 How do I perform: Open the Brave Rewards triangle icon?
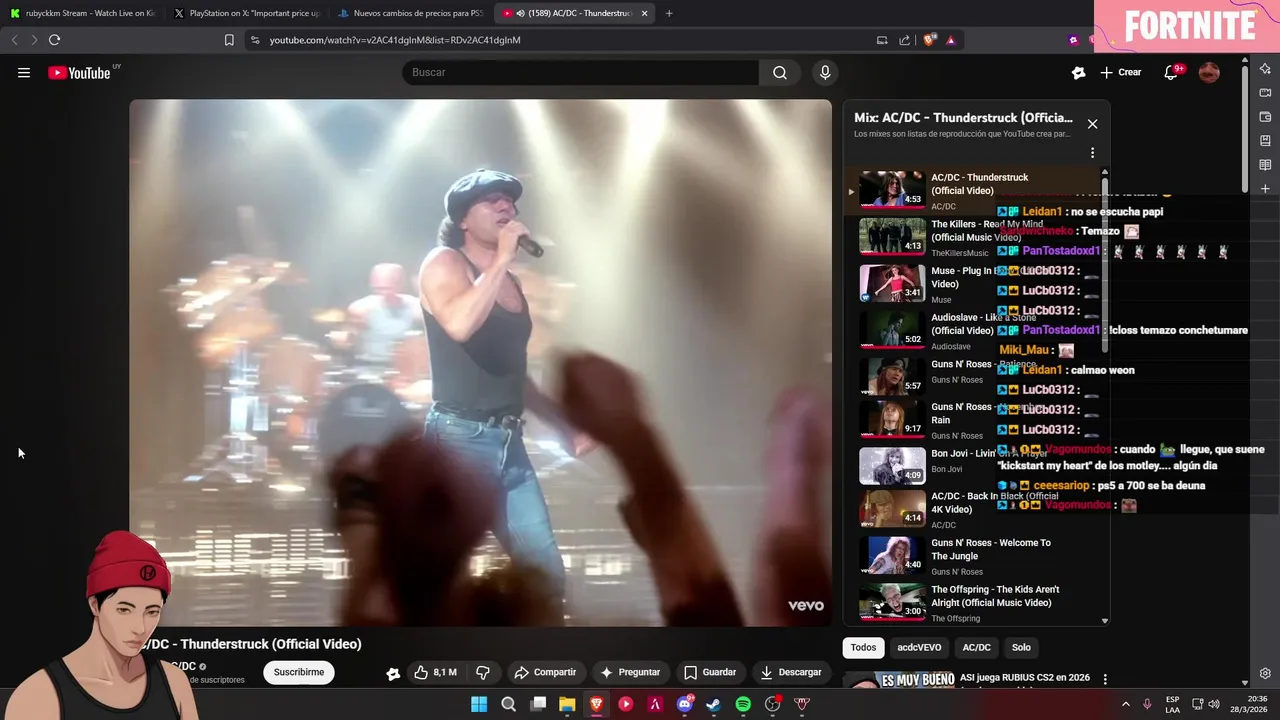(950, 40)
